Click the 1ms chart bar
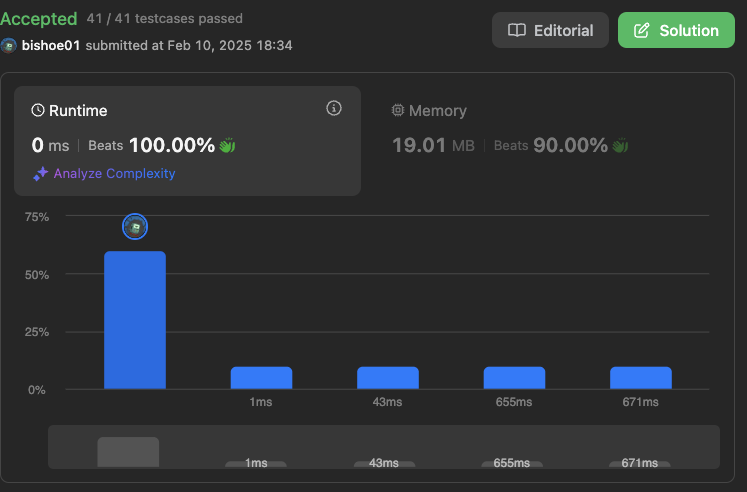This screenshot has width=747, height=492. [261, 378]
